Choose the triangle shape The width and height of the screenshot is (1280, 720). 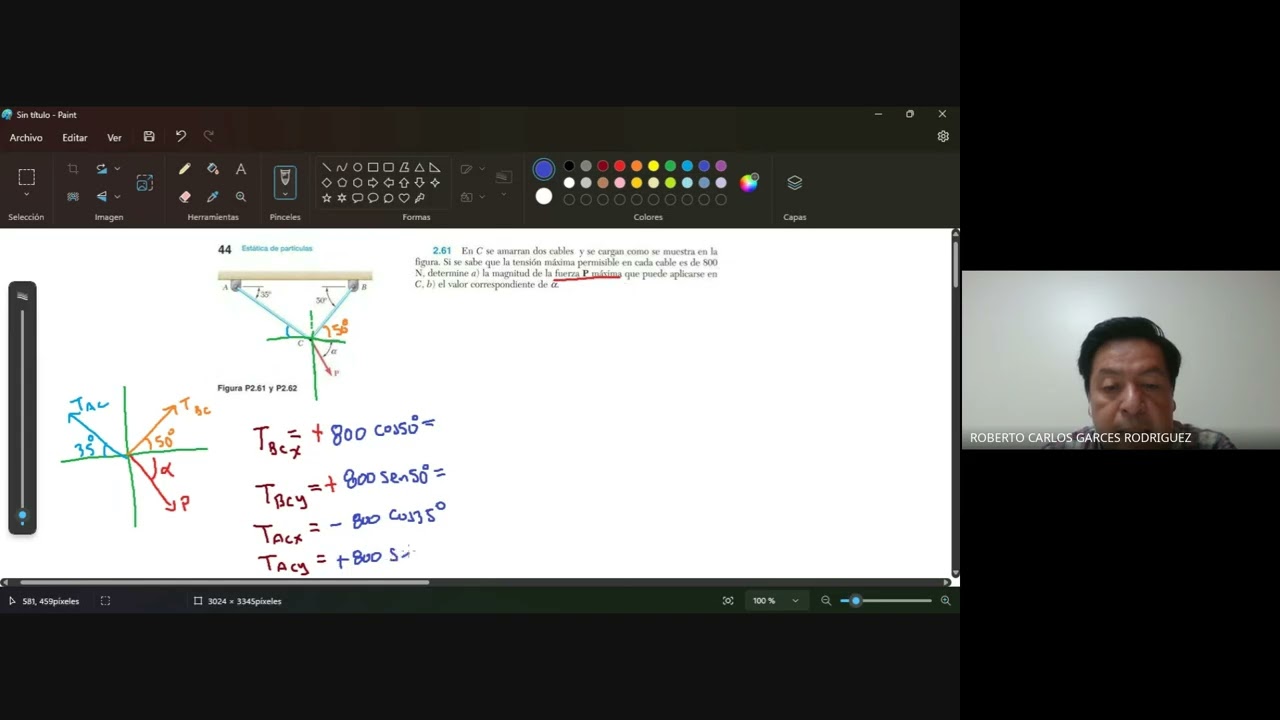(419, 167)
